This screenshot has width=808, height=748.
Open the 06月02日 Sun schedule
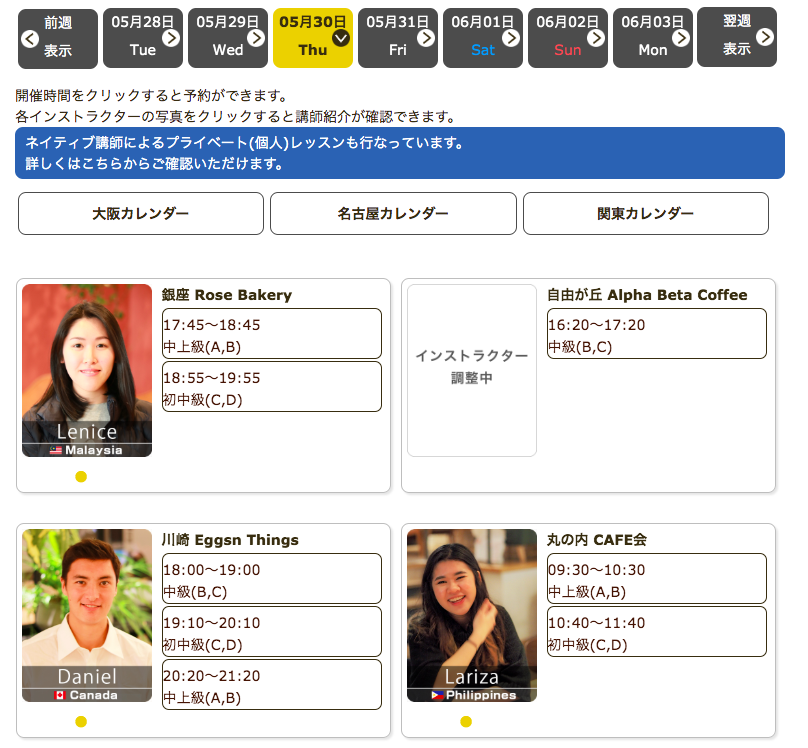click(567, 38)
